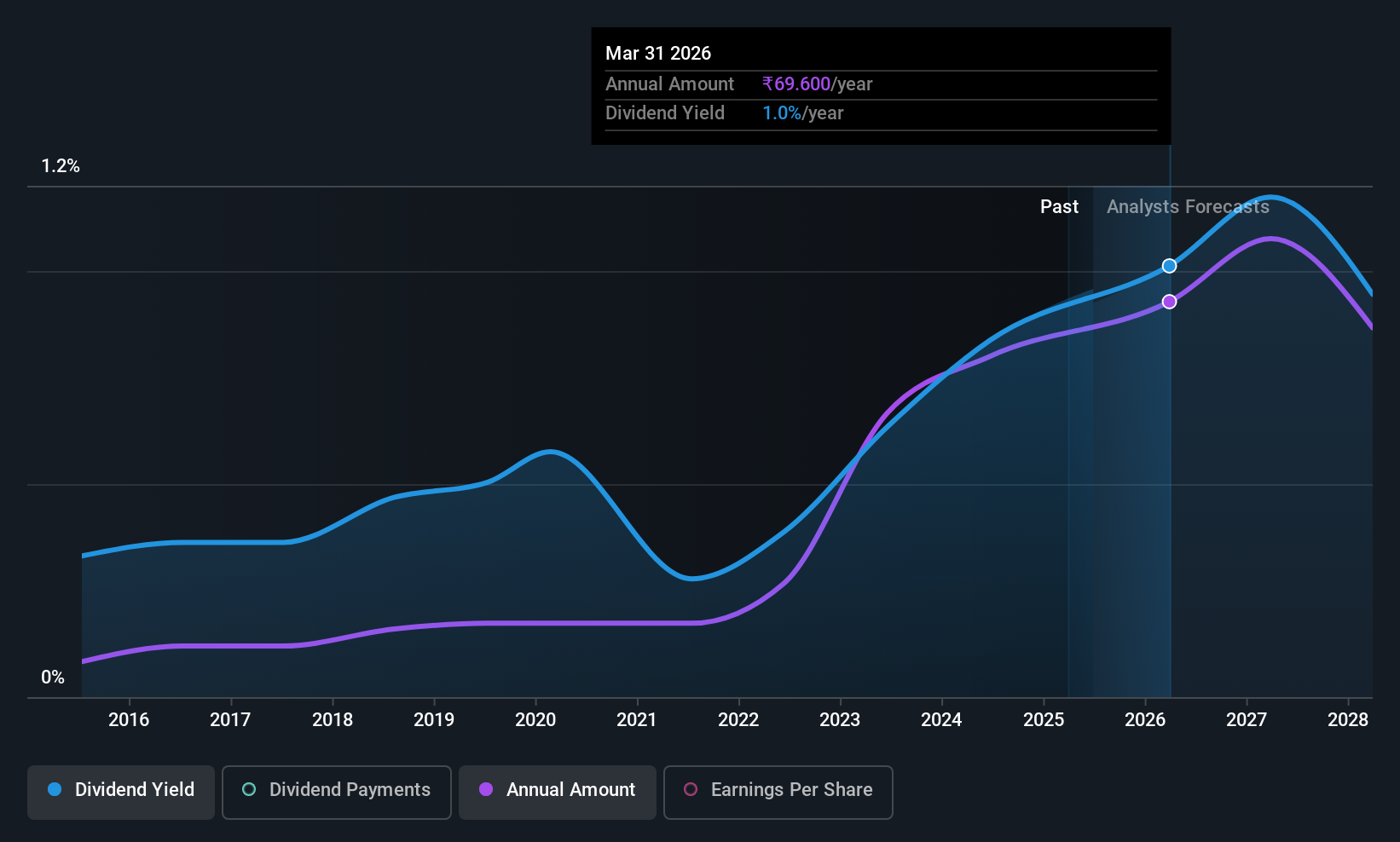Click the 2026 x-axis label

click(1145, 719)
